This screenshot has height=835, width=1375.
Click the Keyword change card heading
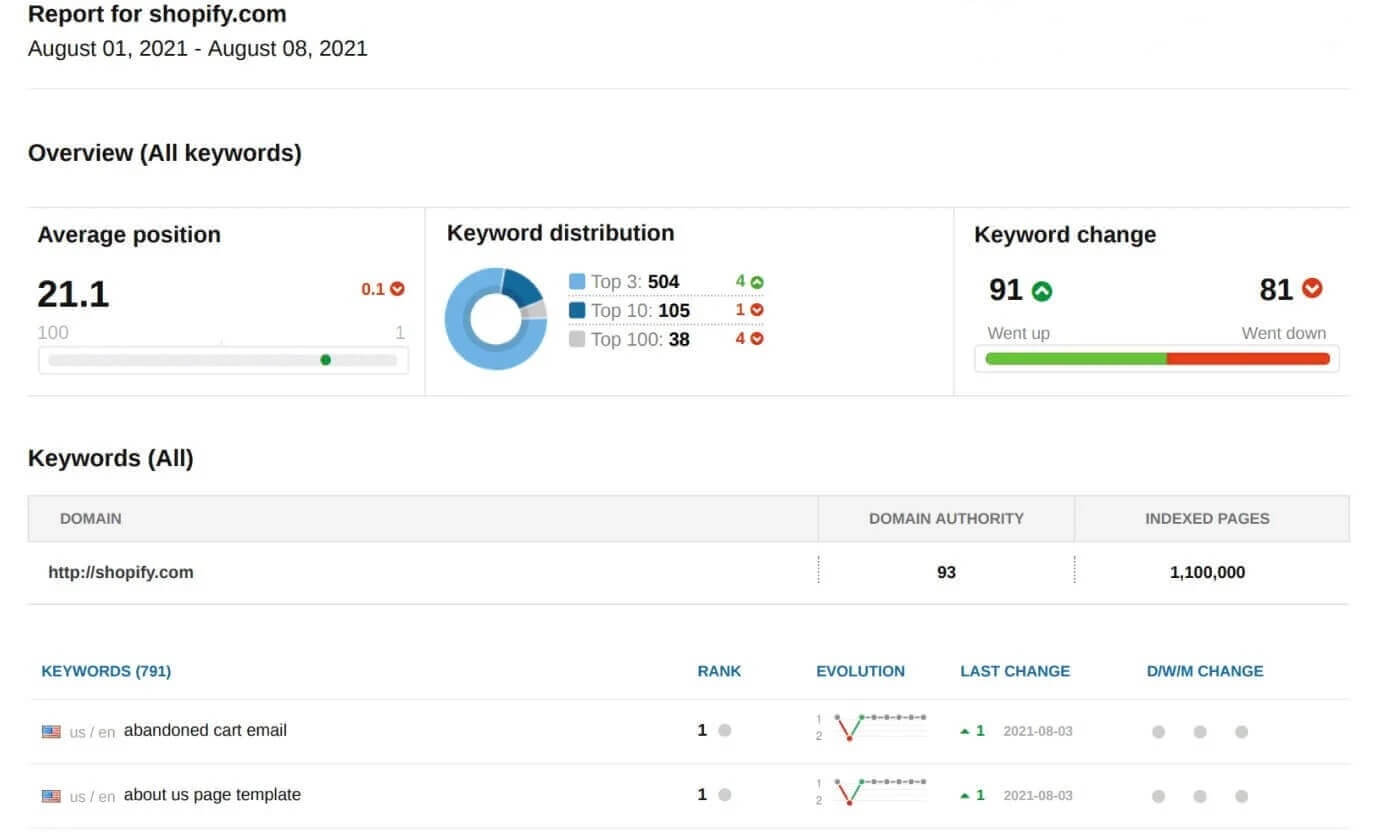tap(1065, 235)
